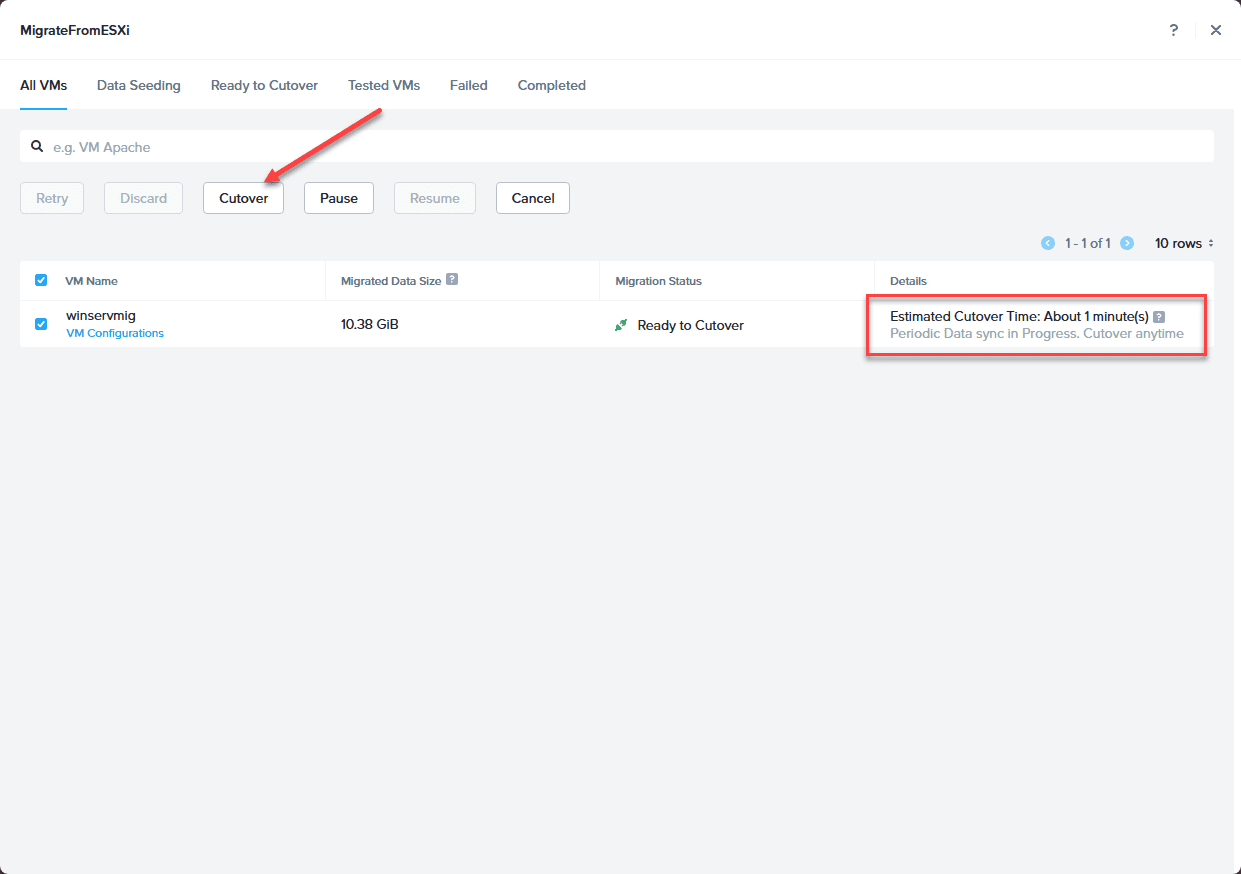Open the Tested VMs tab

coord(384,85)
